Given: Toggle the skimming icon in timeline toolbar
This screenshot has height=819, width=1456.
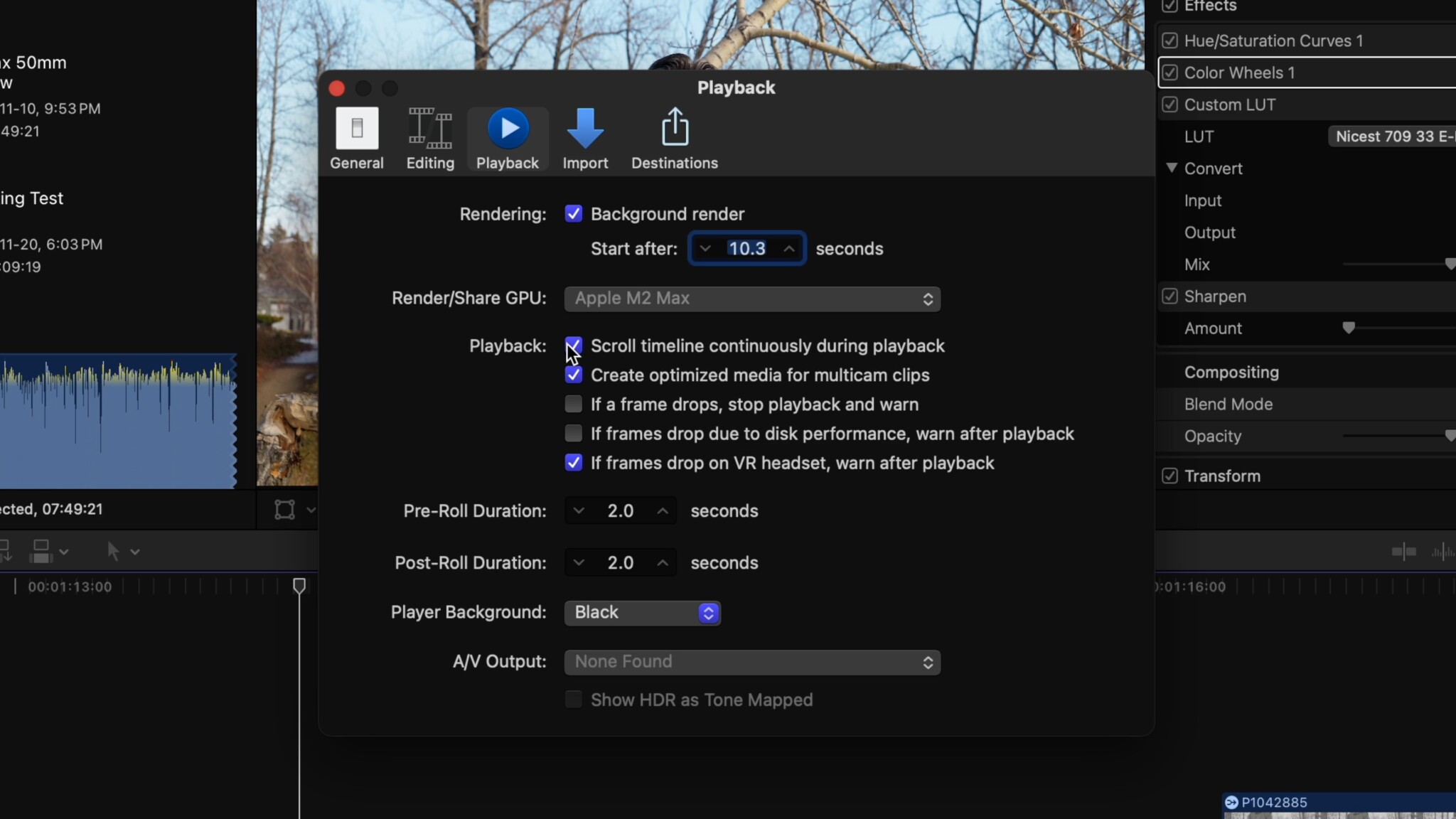Looking at the screenshot, I should click(x=1404, y=551).
